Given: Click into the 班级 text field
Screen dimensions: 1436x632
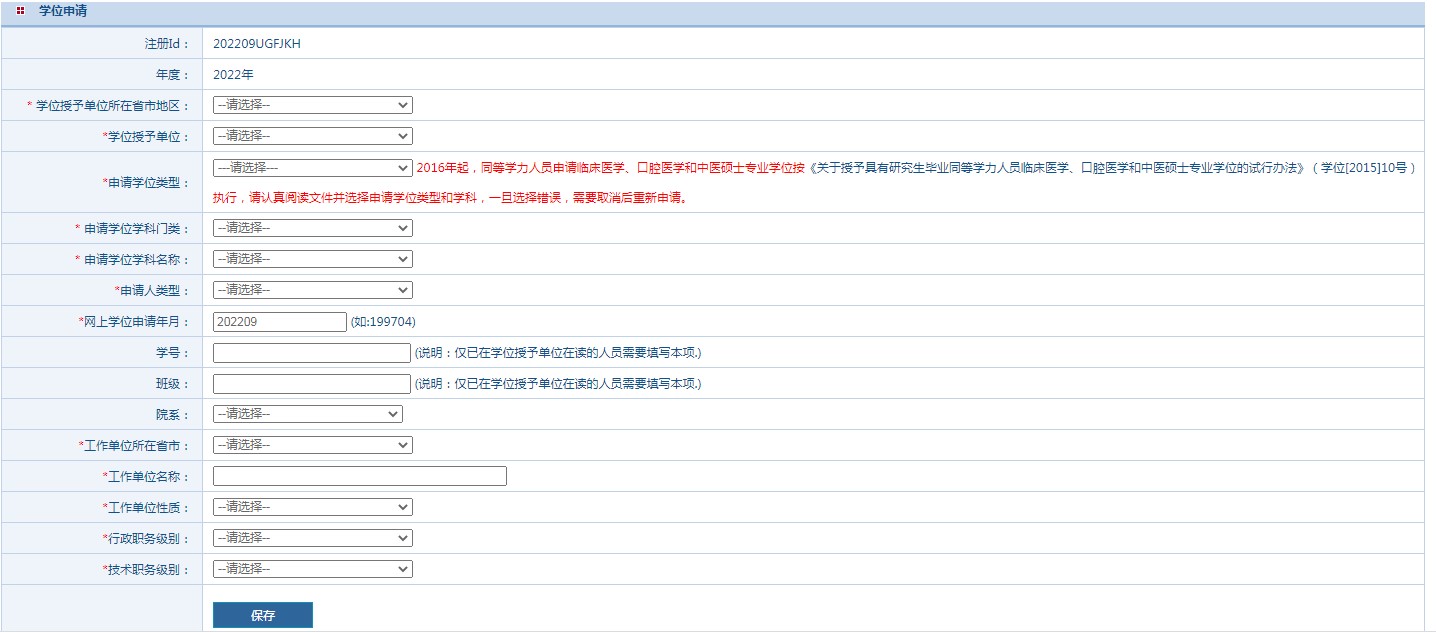Looking at the screenshot, I should click(x=311, y=384).
